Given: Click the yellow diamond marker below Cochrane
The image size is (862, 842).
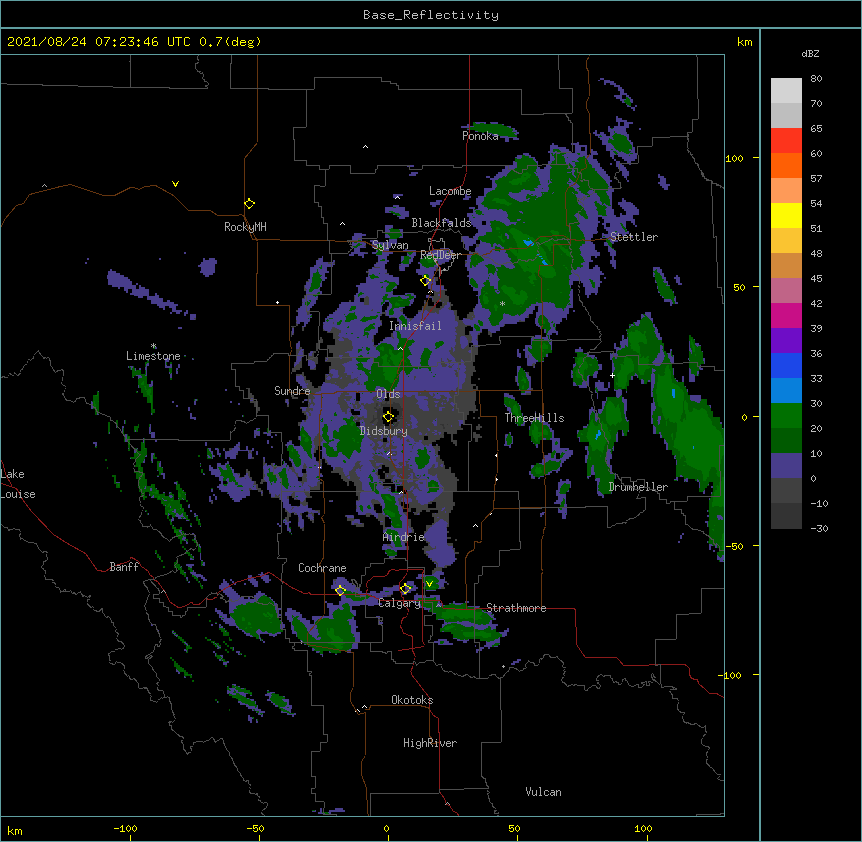Looking at the screenshot, I should pos(340,590).
